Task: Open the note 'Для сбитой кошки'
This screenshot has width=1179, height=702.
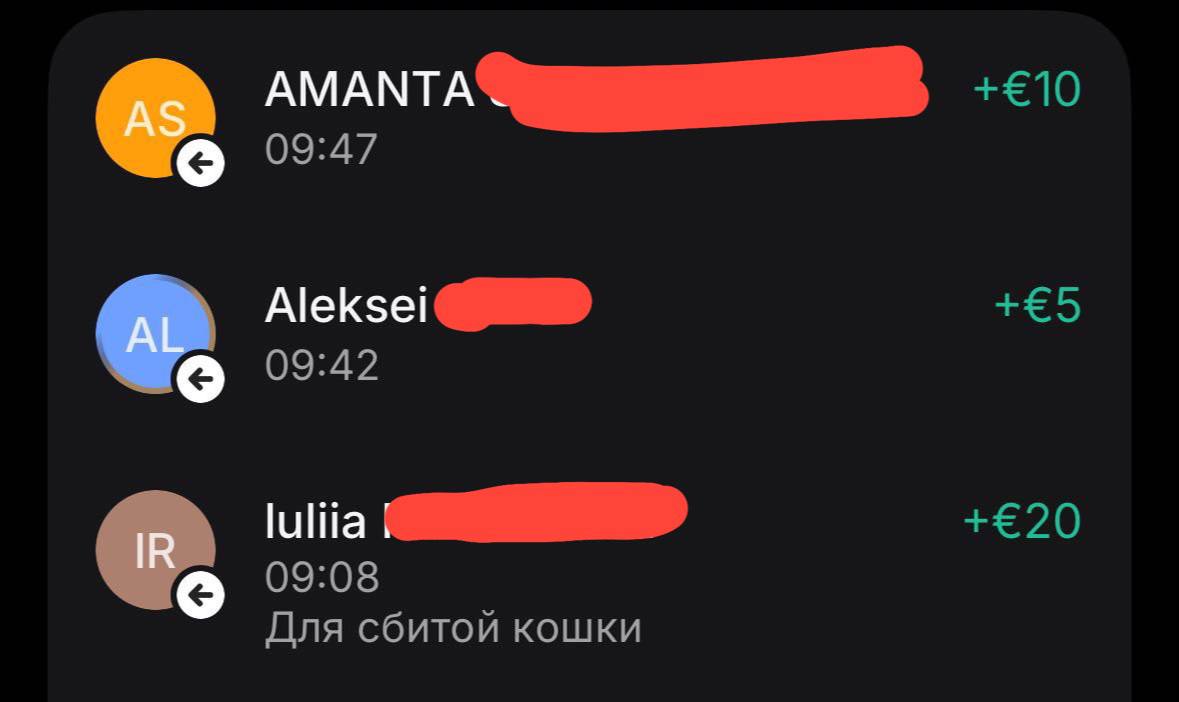Action: [453, 628]
